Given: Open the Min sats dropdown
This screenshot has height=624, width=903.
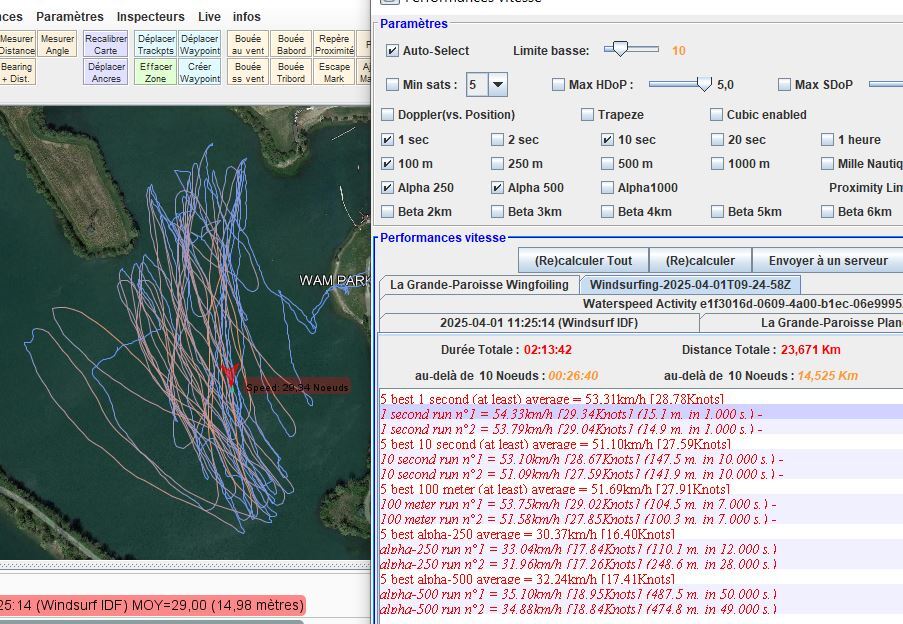Looking at the screenshot, I should (x=497, y=85).
